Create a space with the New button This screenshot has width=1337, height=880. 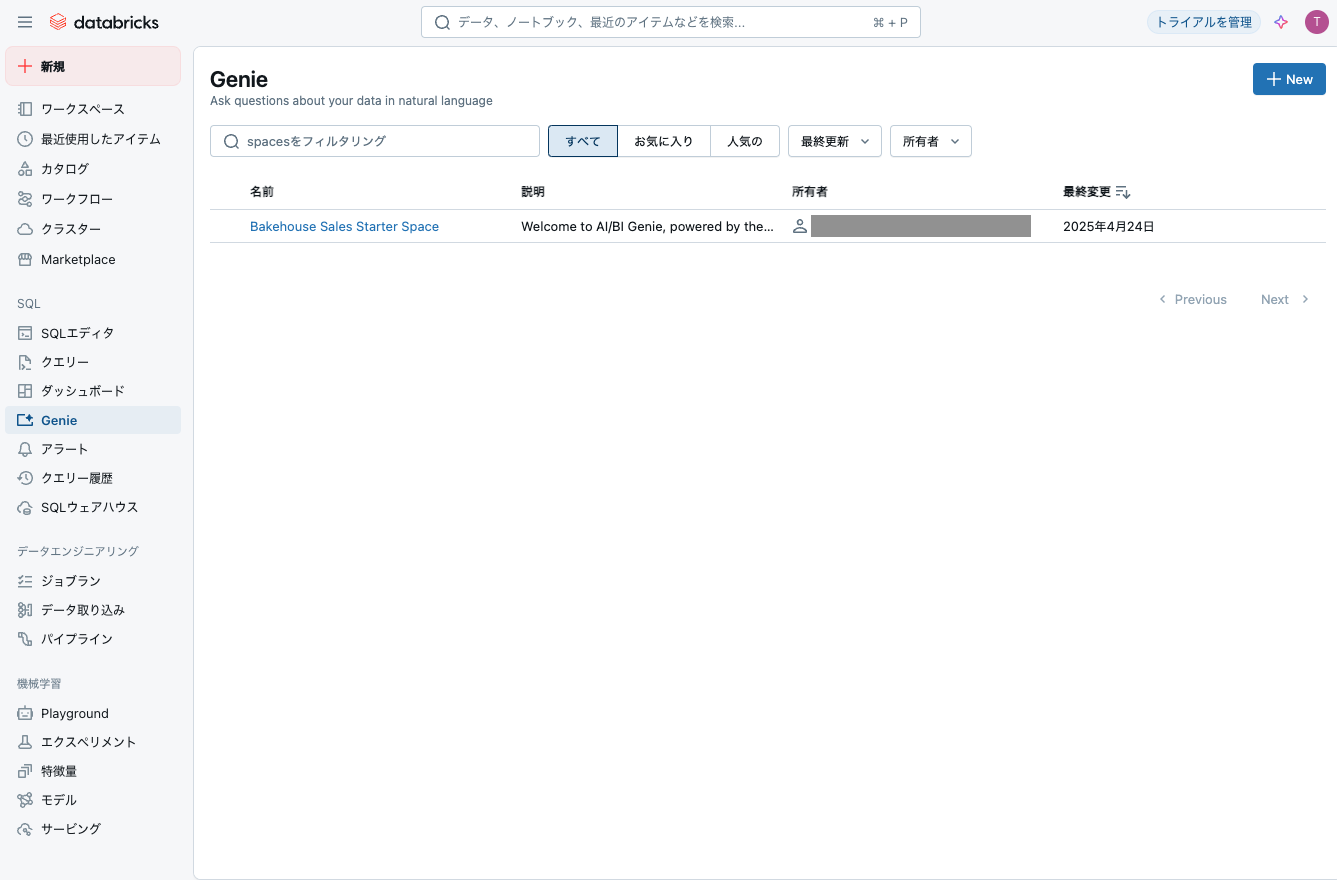click(1289, 79)
